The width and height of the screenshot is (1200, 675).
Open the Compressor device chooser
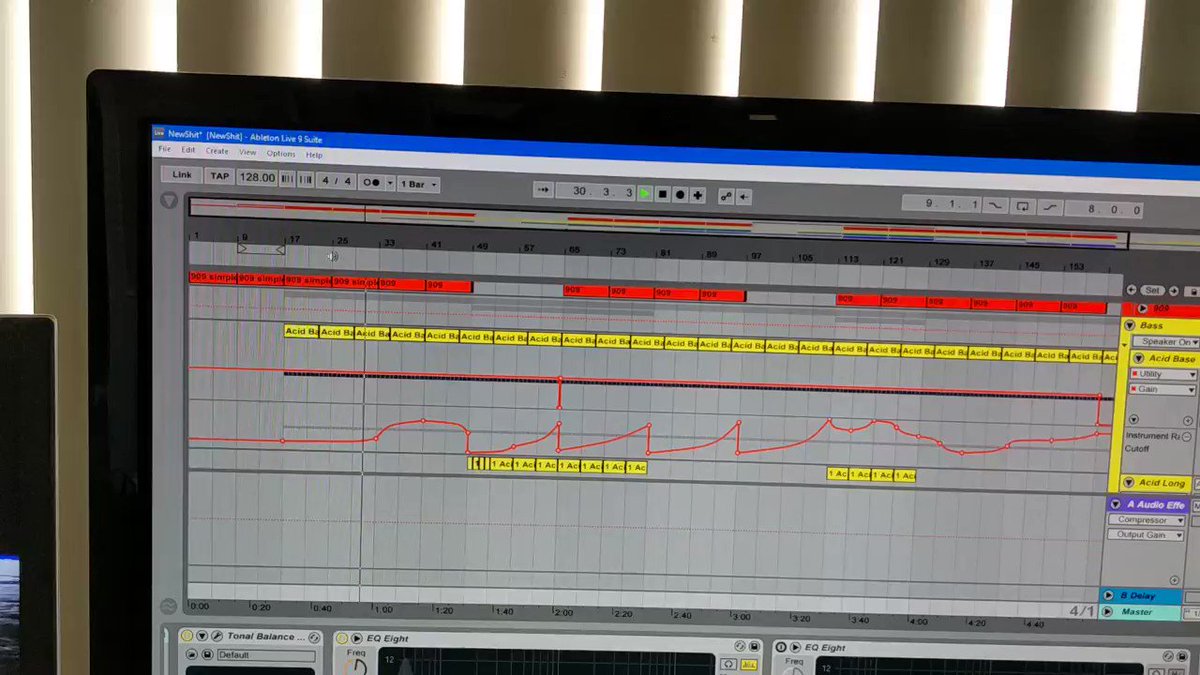coord(1146,521)
